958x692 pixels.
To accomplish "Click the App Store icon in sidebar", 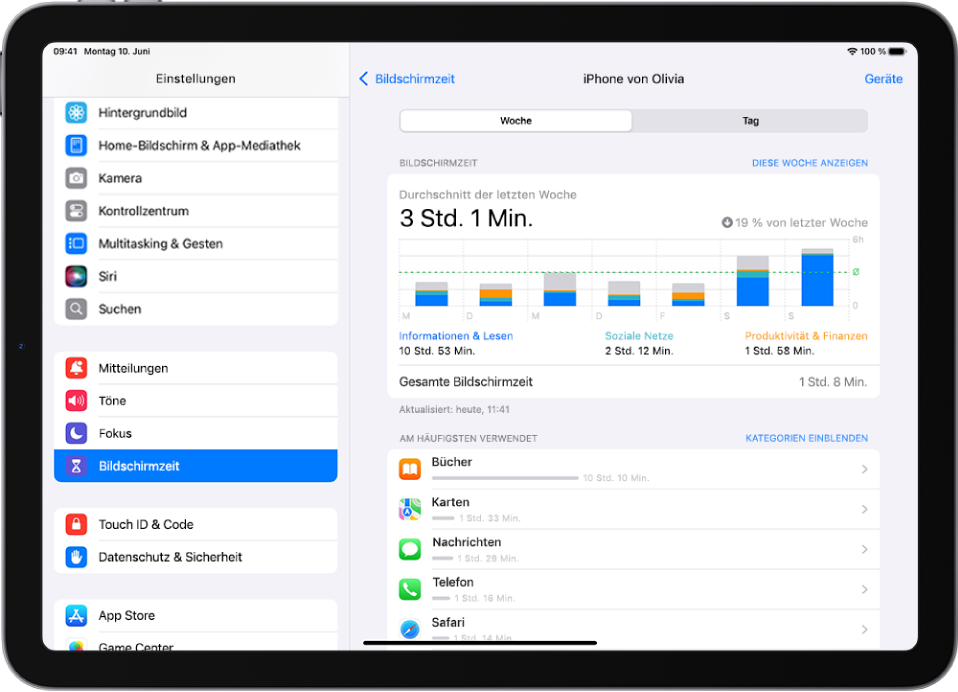I will pyautogui.click(x=76, y=615).
